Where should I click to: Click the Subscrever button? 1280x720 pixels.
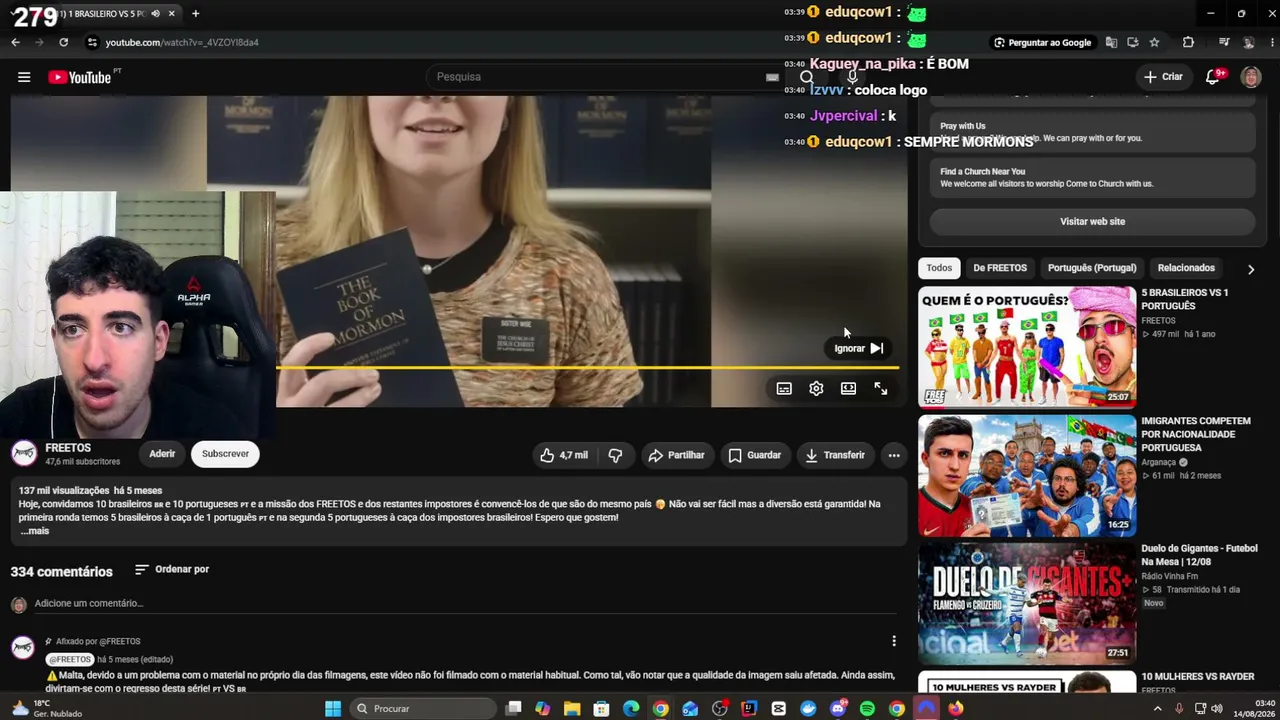pyautogui.click(x=225, y=454)
